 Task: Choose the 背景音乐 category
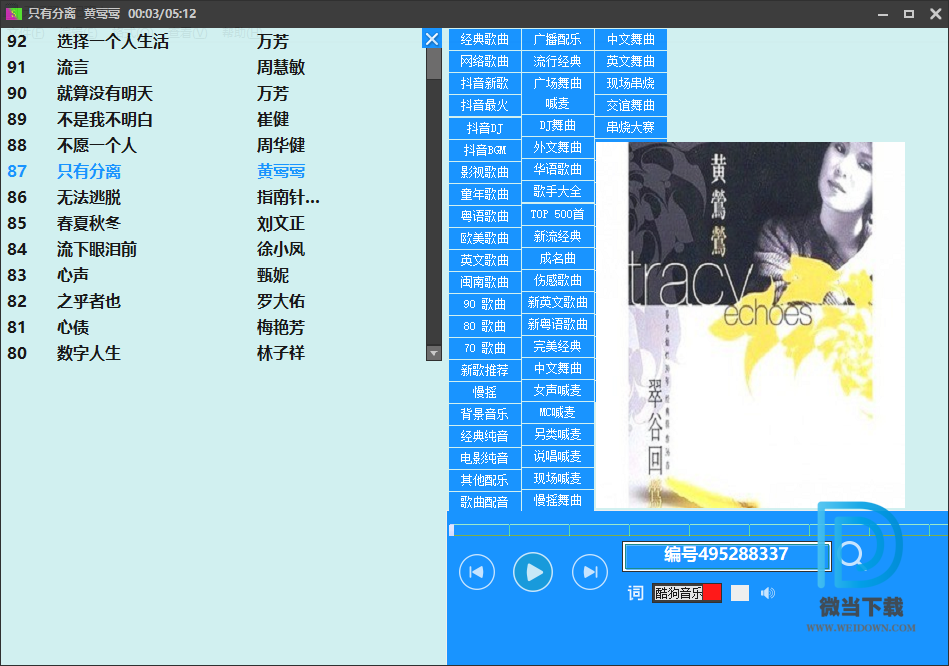tap(485, 414)
